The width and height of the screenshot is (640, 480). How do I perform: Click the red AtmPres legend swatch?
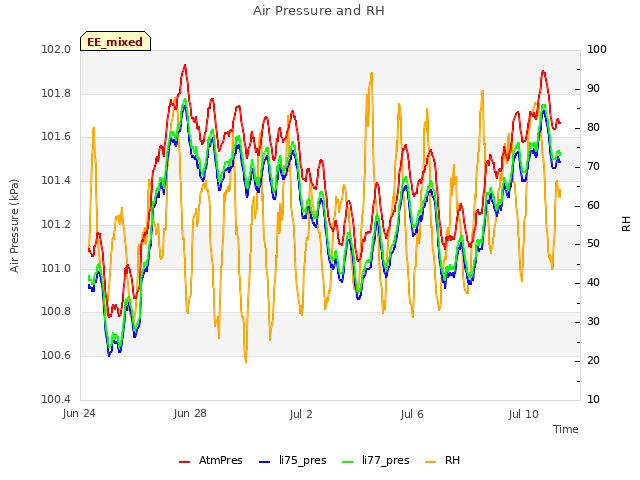[184, 461]
